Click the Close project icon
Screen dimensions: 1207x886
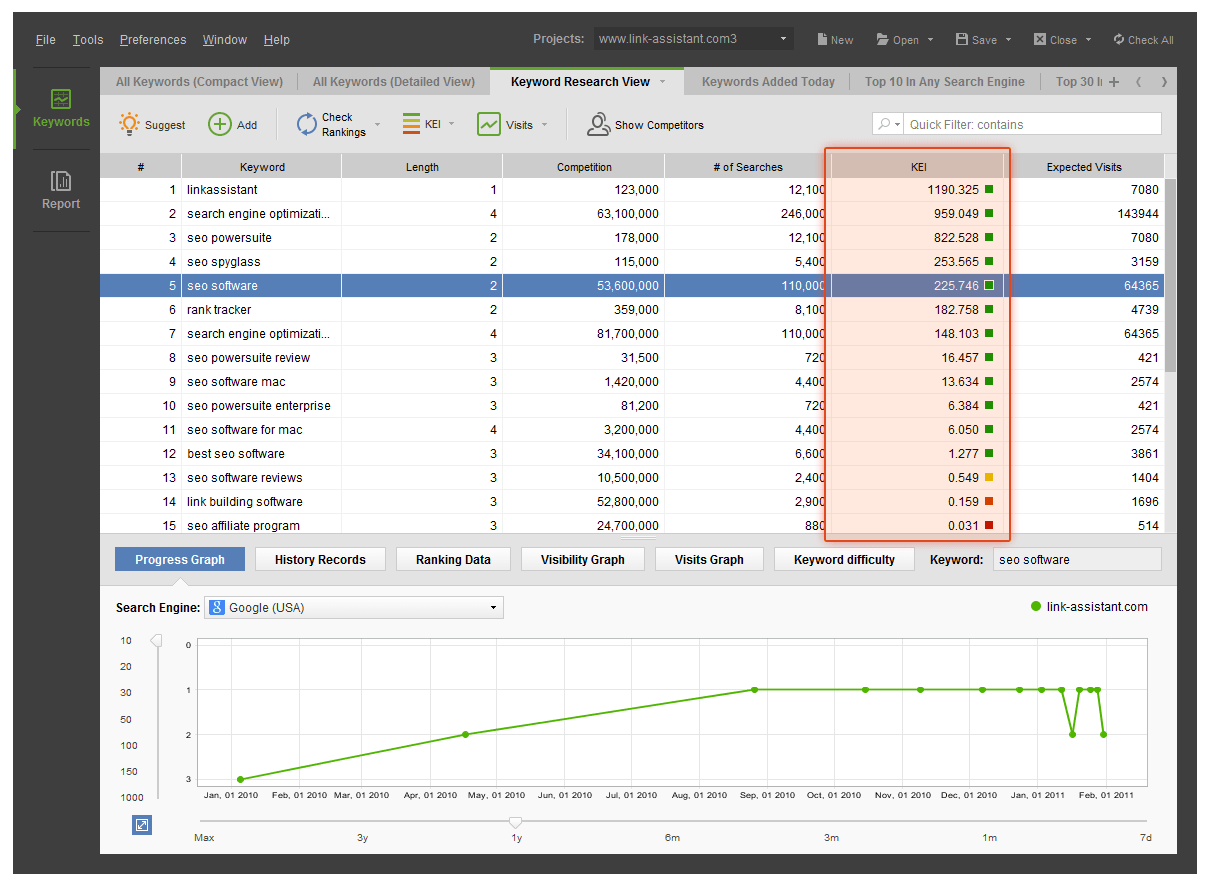click(1040, 40)
